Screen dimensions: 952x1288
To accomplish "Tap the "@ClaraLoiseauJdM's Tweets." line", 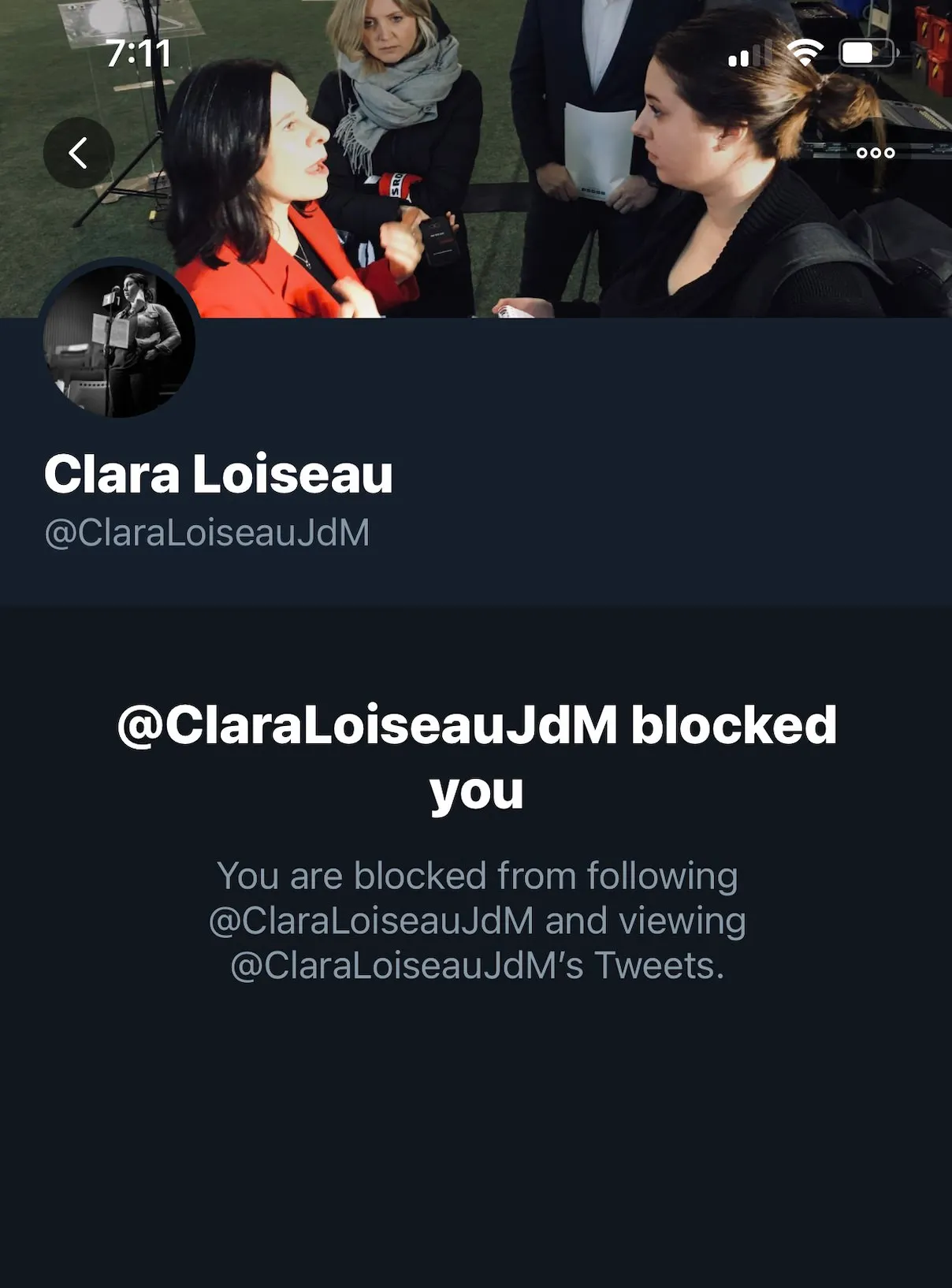I will (477, 966).
